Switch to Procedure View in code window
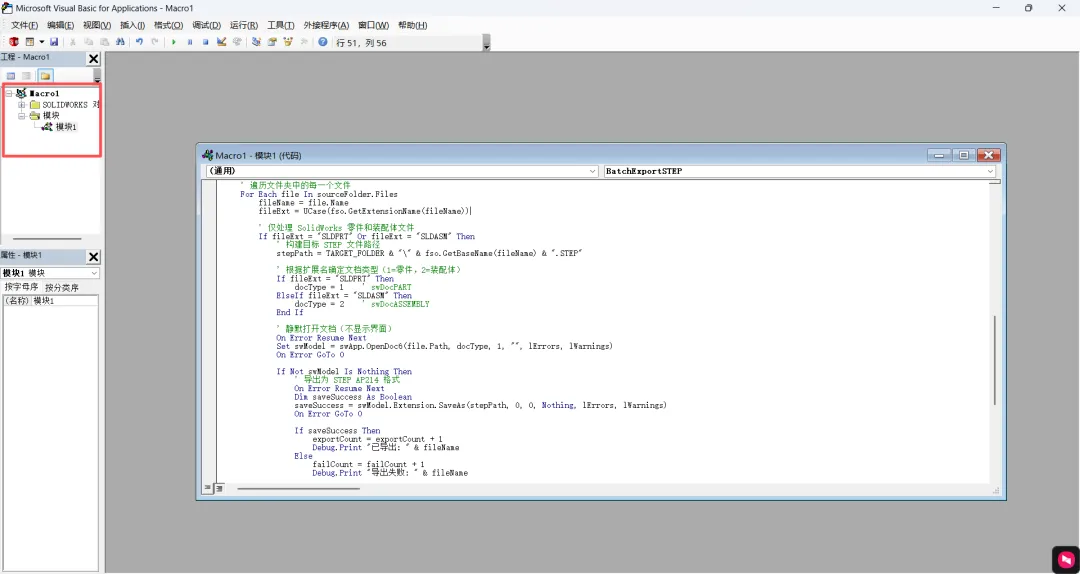 coord(207,489)
